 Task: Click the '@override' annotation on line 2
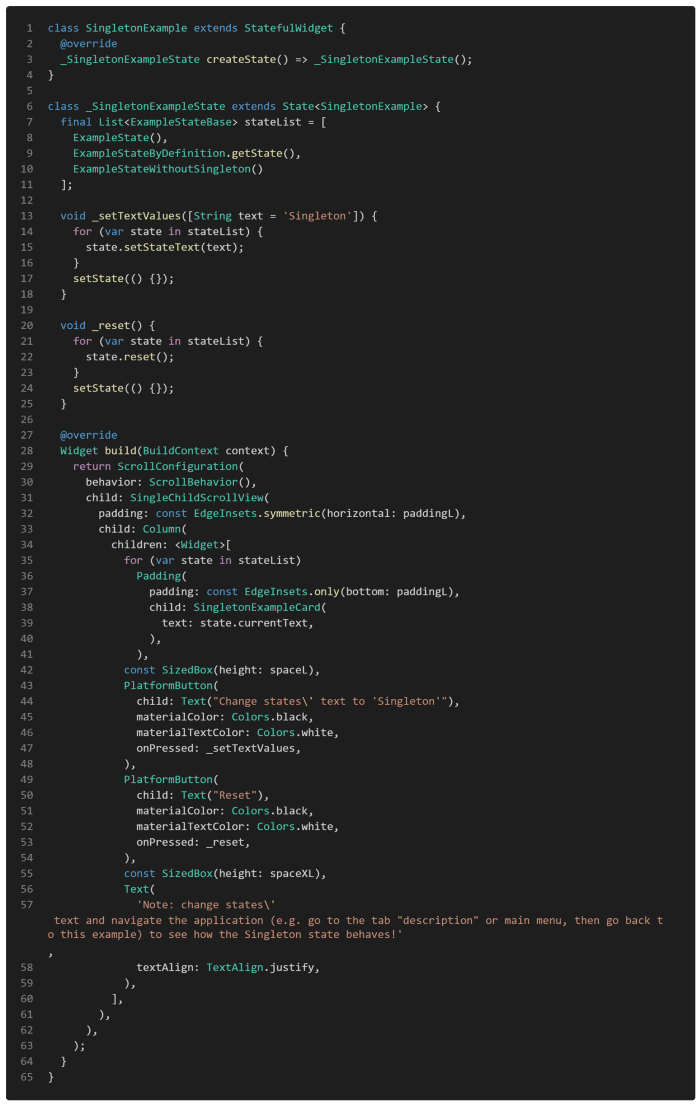click(x=89, y=44)
